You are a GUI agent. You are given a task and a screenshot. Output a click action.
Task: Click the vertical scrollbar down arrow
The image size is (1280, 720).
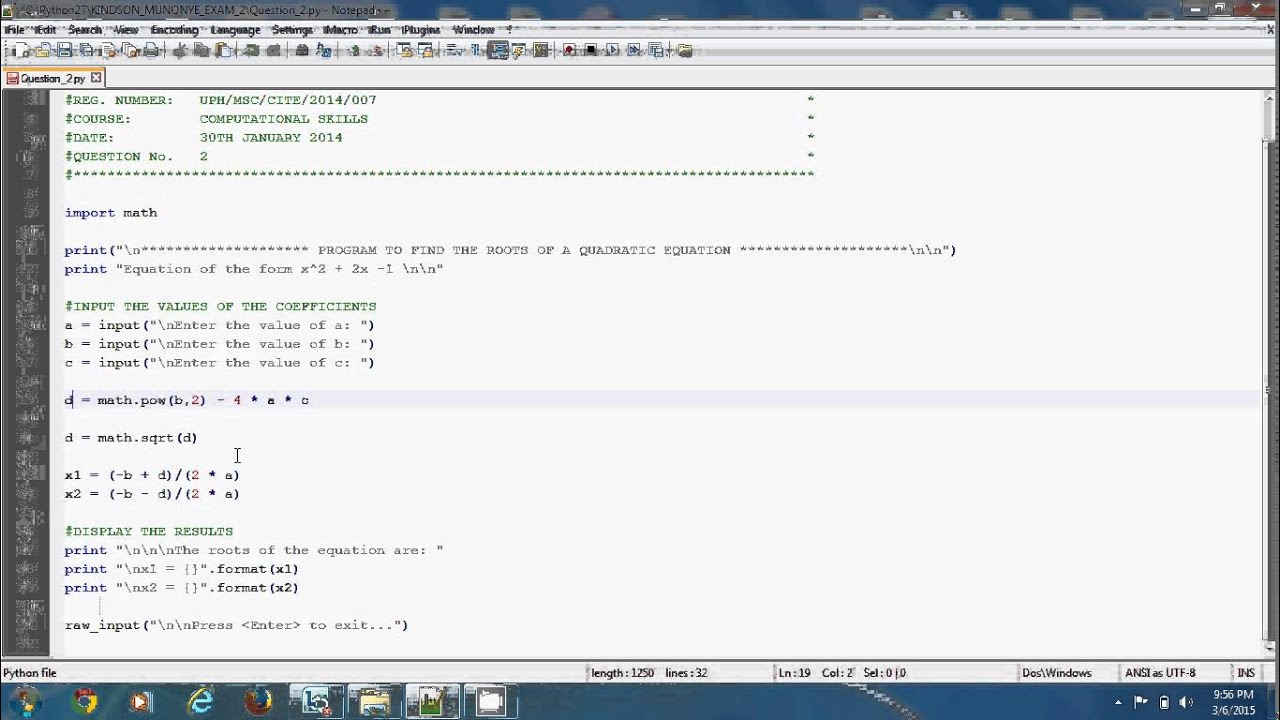[x=1270, y=648]
